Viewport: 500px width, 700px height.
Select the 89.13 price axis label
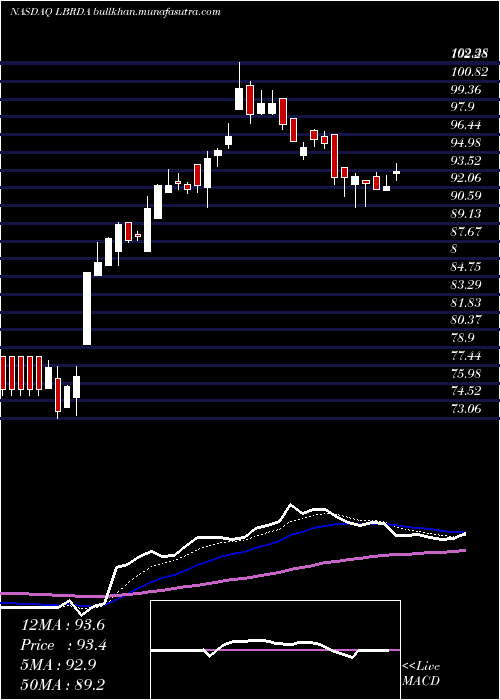click(x=466, y=213)
